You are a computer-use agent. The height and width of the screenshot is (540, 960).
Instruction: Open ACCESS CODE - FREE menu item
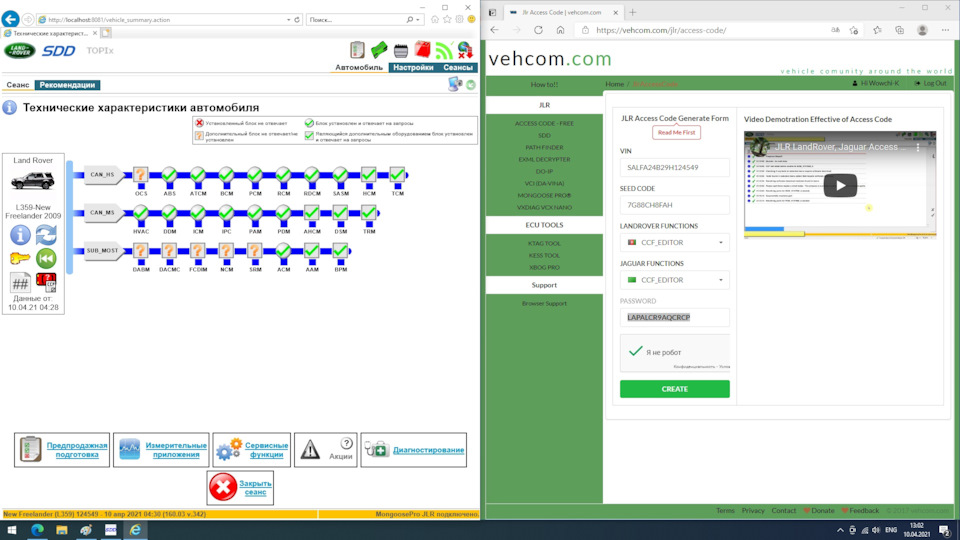pos(544,123)
